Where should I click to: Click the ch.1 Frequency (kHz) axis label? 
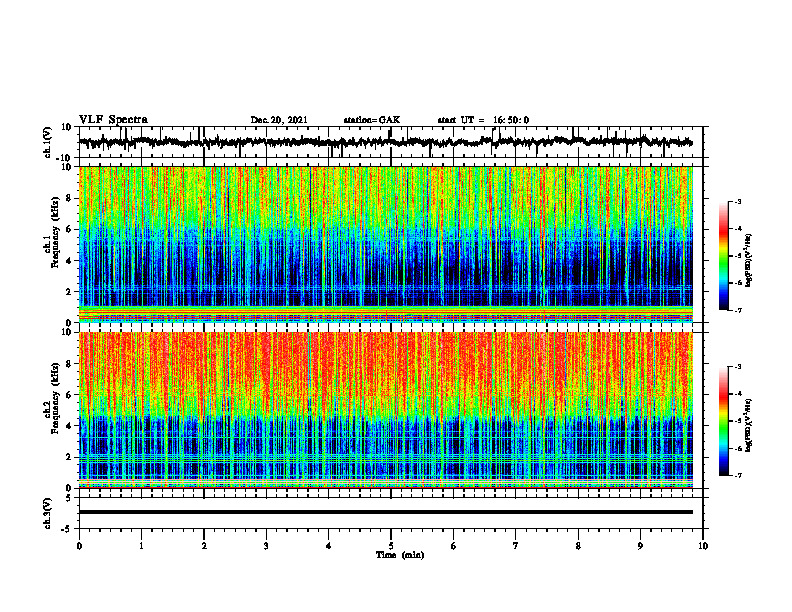(x=53, y=231)
